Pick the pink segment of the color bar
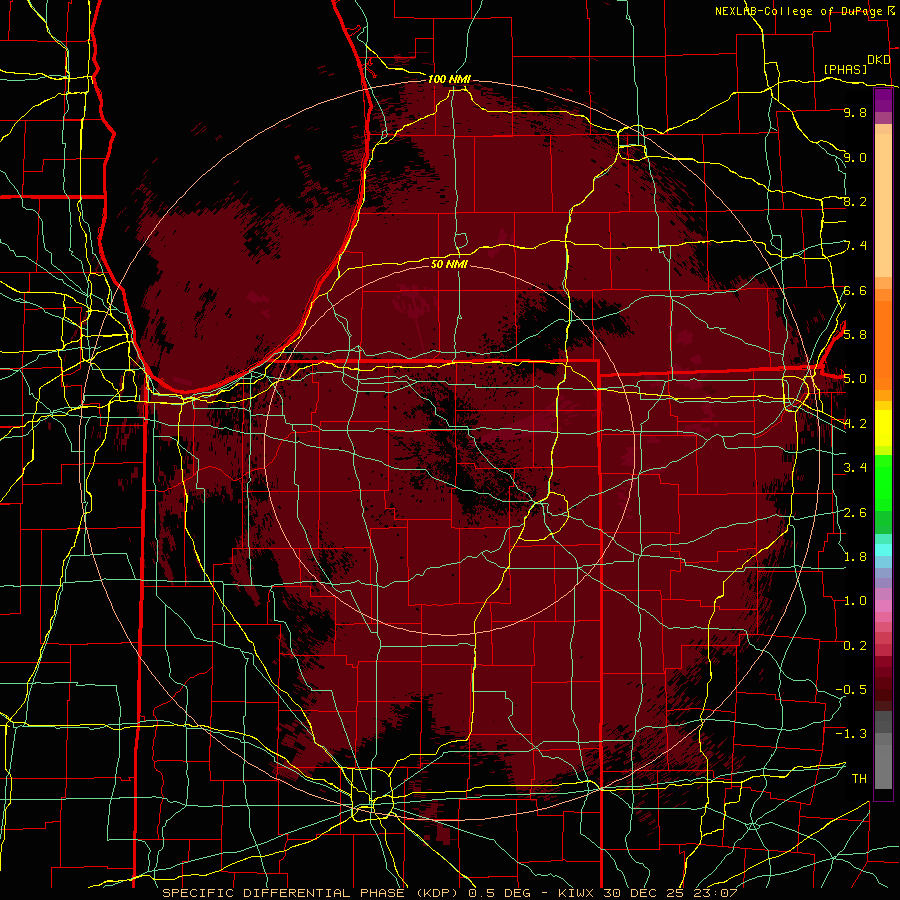This screenshot has width=900, height=900. [883, 606]
